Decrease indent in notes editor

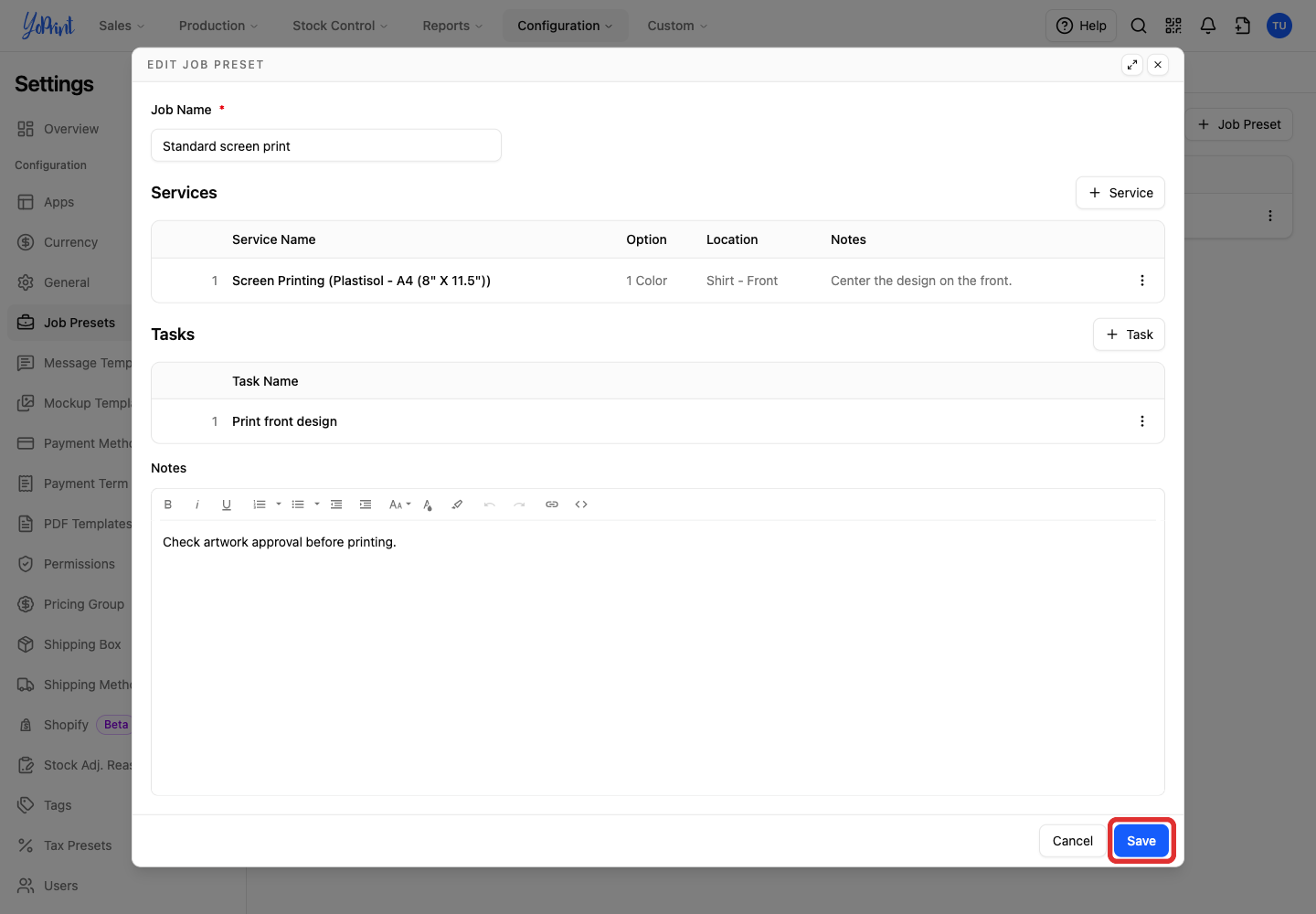[x=336, y=505]
